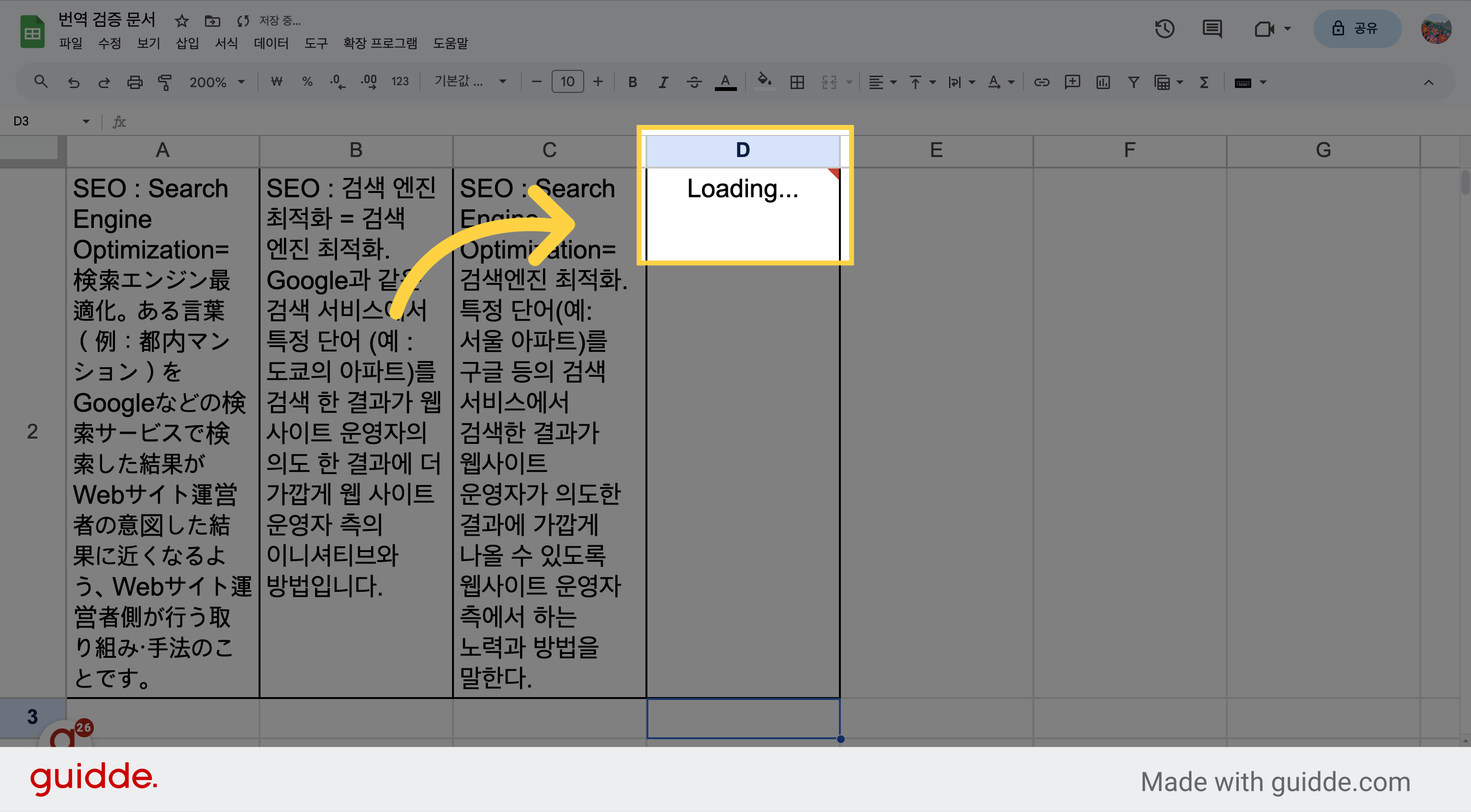Image resolution: width=1471 pixels, height=812 pixels.
Task: Open the name box dropdown arrow
Action: pyautogui.click(x=86, y=121)
